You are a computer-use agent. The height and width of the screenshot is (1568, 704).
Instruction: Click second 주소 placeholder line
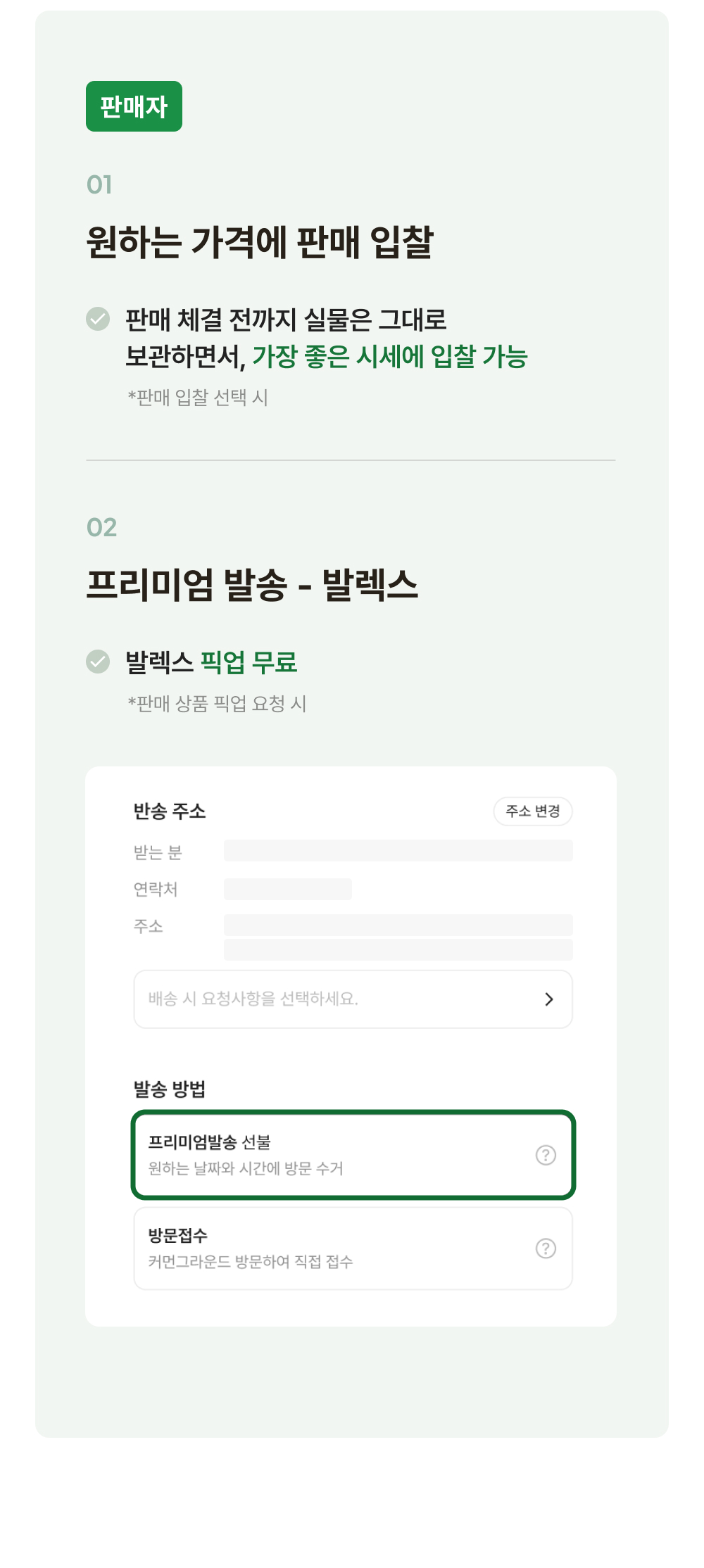coord(398,949)
